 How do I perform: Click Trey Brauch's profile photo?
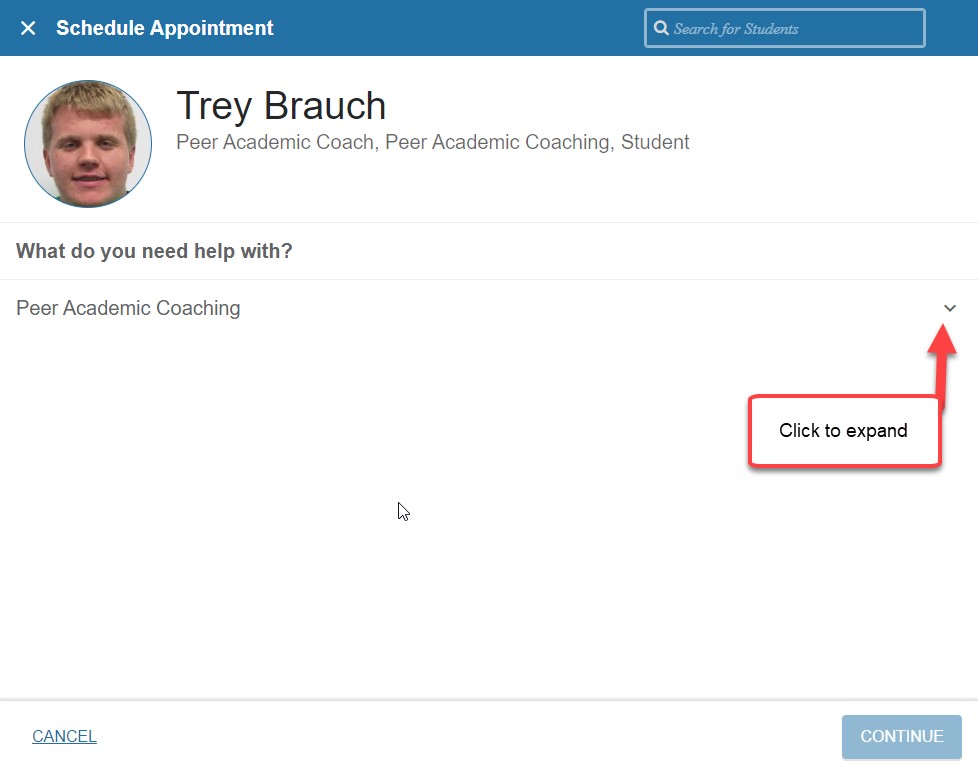click(x=88, y=144)
